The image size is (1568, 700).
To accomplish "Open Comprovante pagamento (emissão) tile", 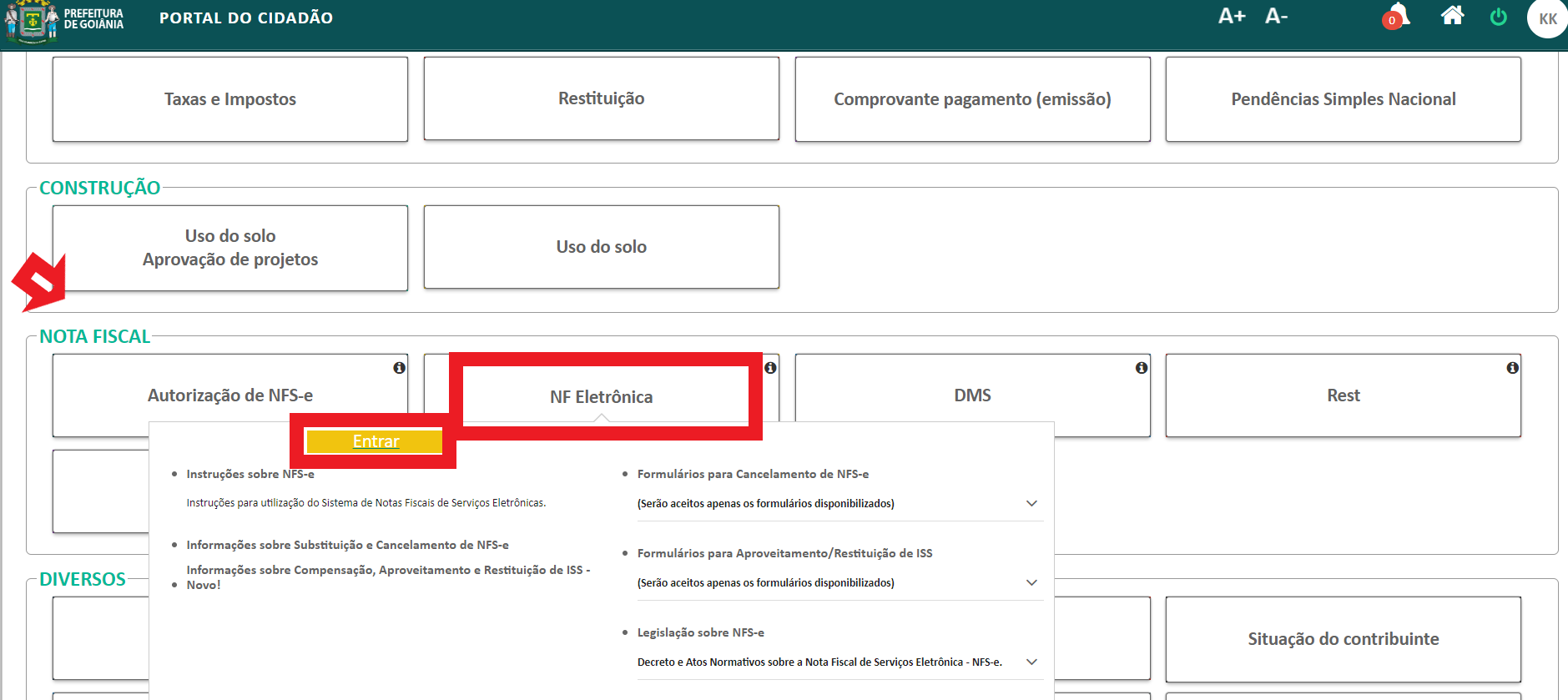I will (972, 99).
